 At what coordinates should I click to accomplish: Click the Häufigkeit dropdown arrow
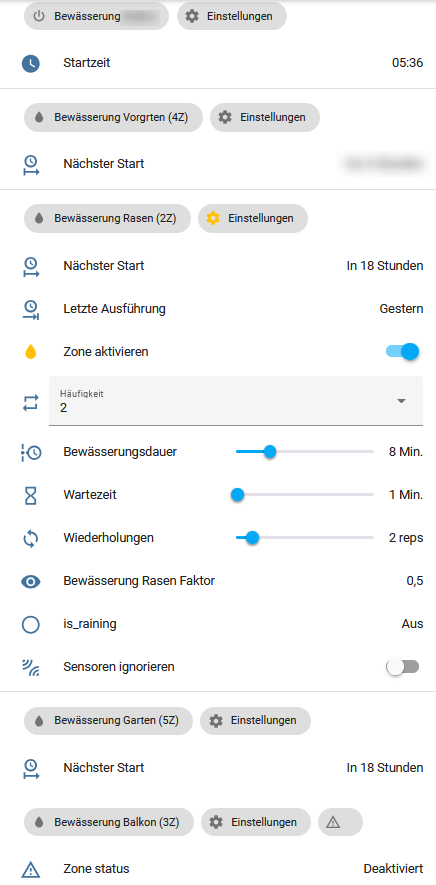coord(402,401)
